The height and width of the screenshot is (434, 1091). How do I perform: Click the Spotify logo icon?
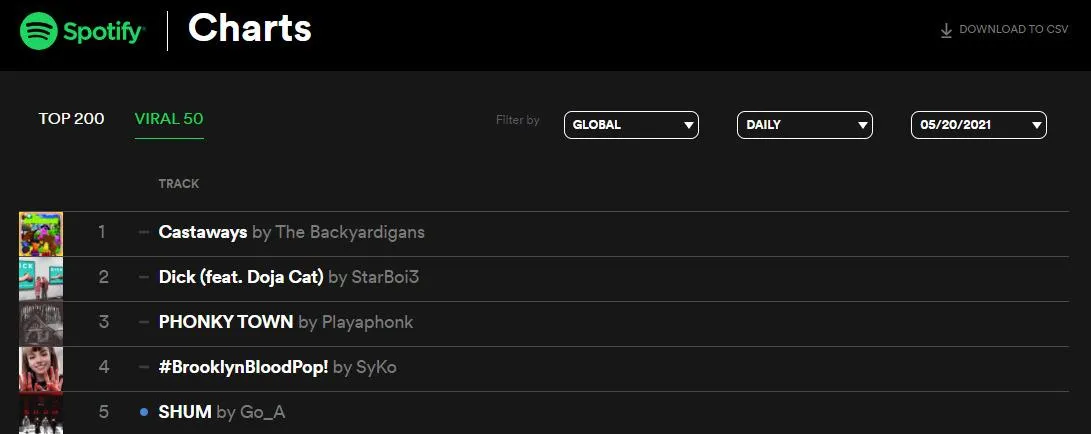[39, 31]
